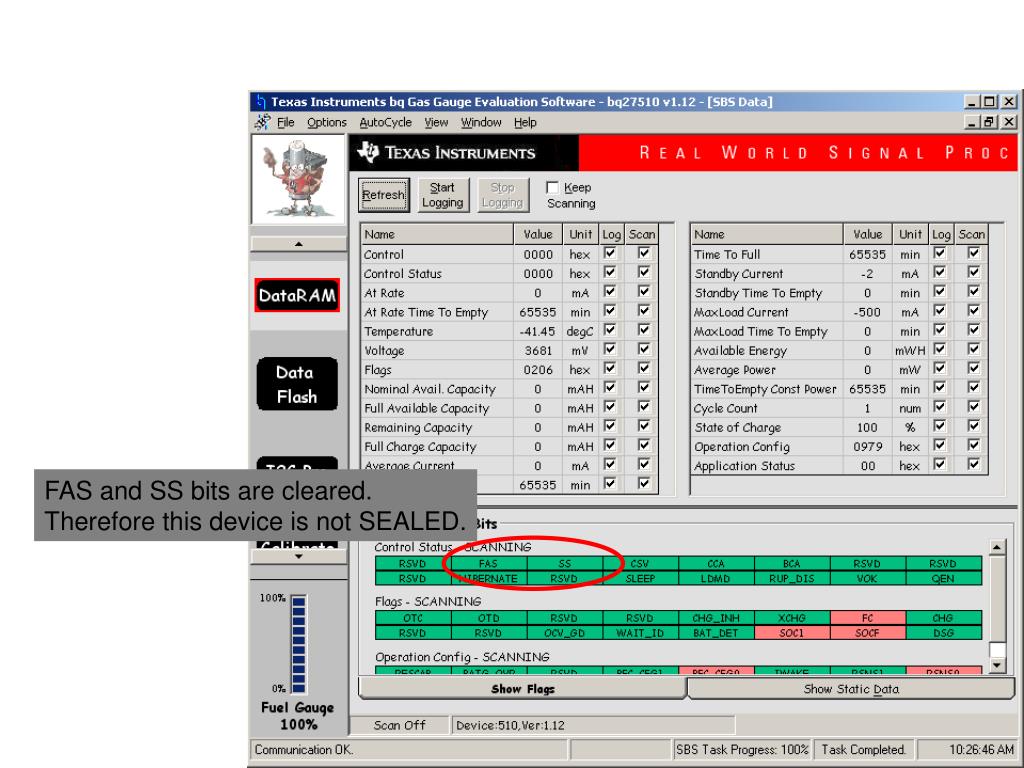
Task: Click the Task Completed status field
Action: click(863, 750)
